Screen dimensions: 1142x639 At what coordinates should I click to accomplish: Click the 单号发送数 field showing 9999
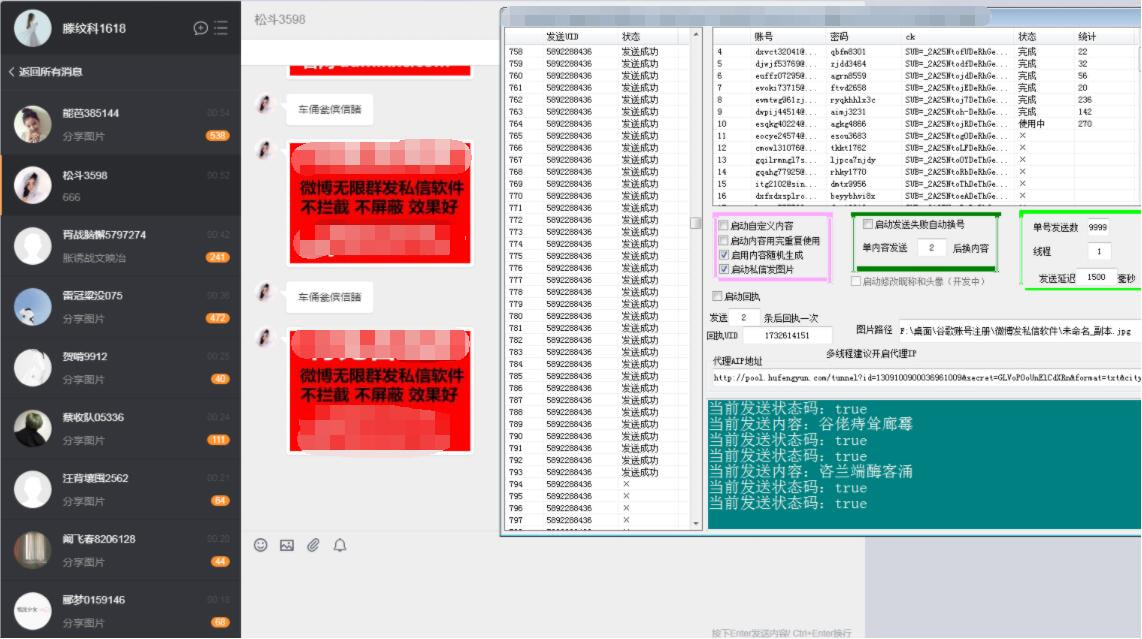[x=1098, y=227]
